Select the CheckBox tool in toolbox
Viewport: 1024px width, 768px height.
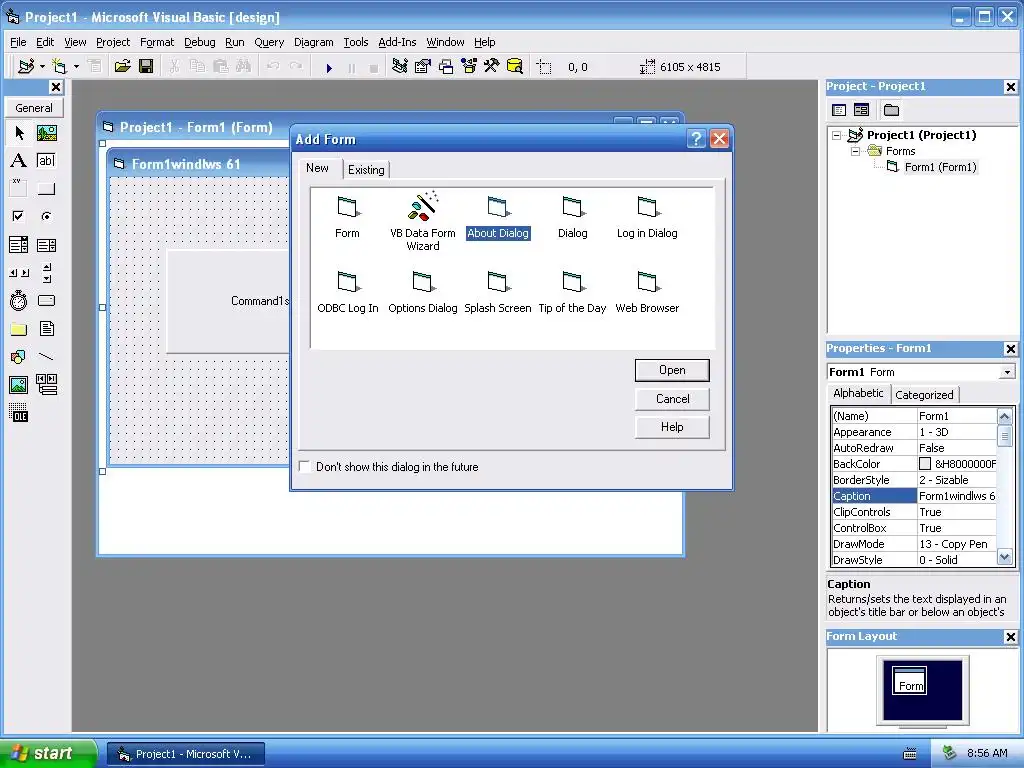coord(19,216)
